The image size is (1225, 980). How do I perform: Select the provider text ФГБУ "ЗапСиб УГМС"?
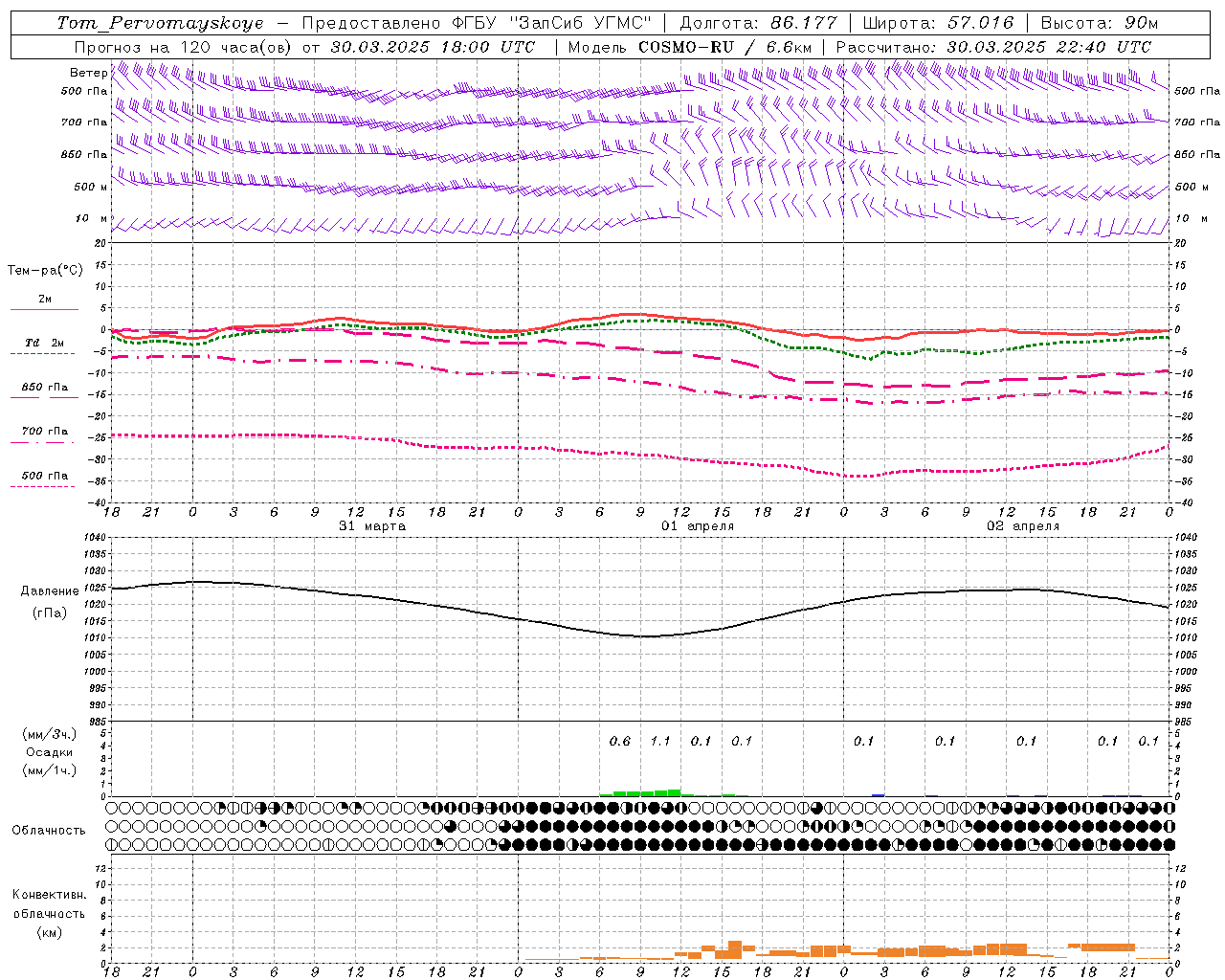pos(550,23)
